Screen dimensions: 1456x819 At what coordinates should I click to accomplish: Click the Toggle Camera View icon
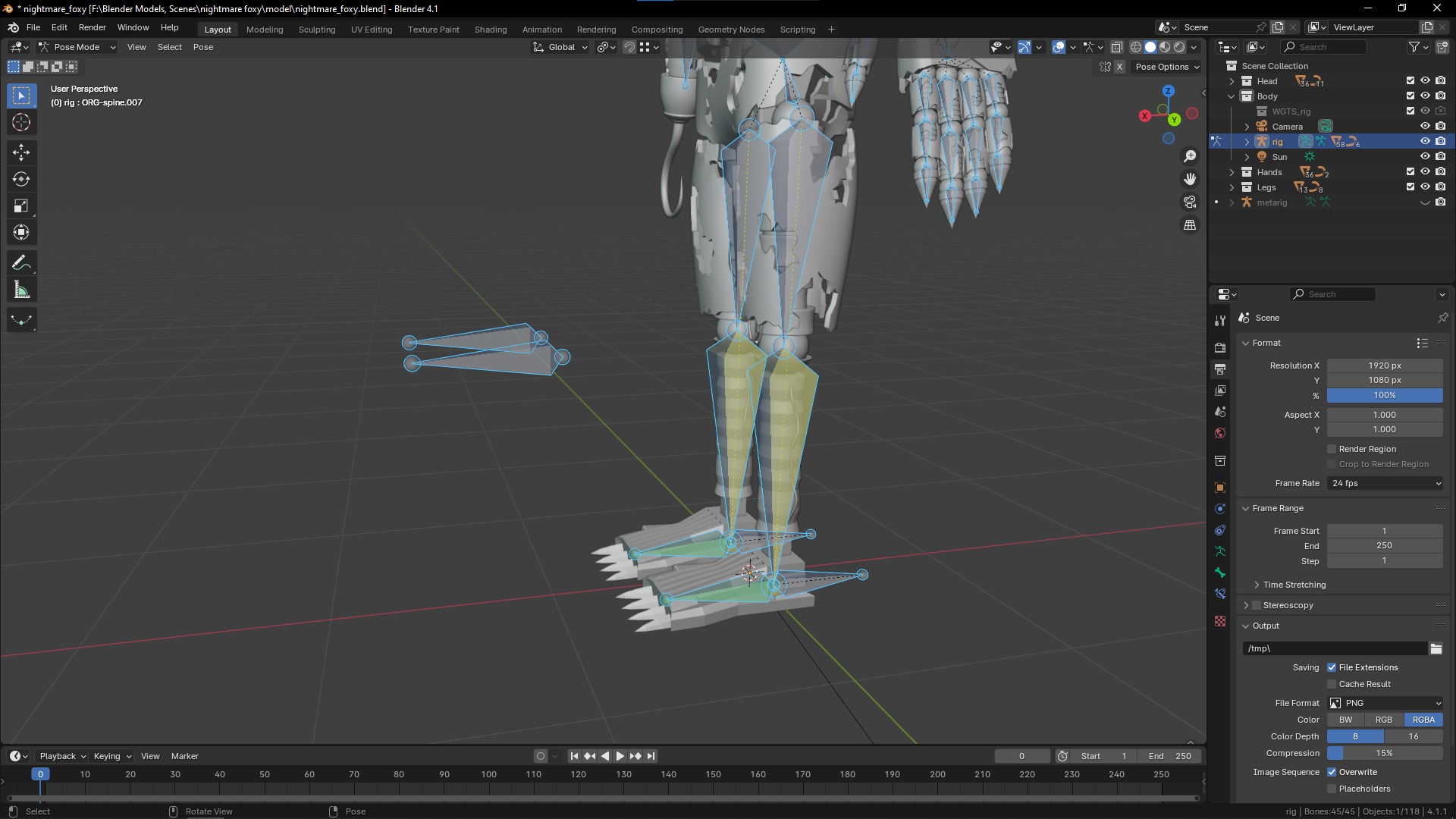1190,202
